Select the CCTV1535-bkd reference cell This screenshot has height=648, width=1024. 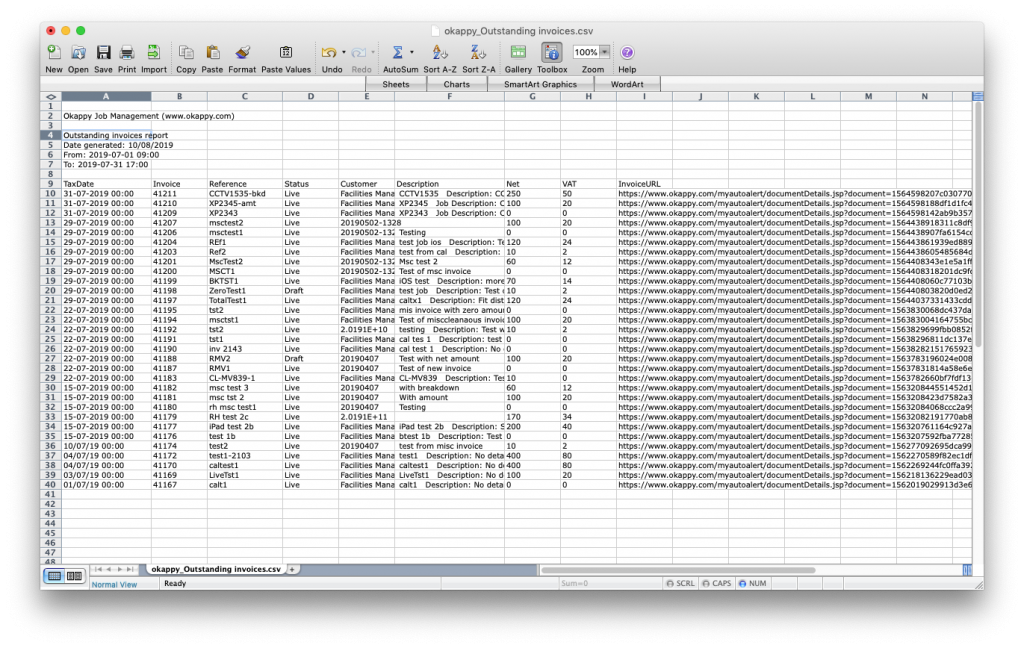pos(245,194)
